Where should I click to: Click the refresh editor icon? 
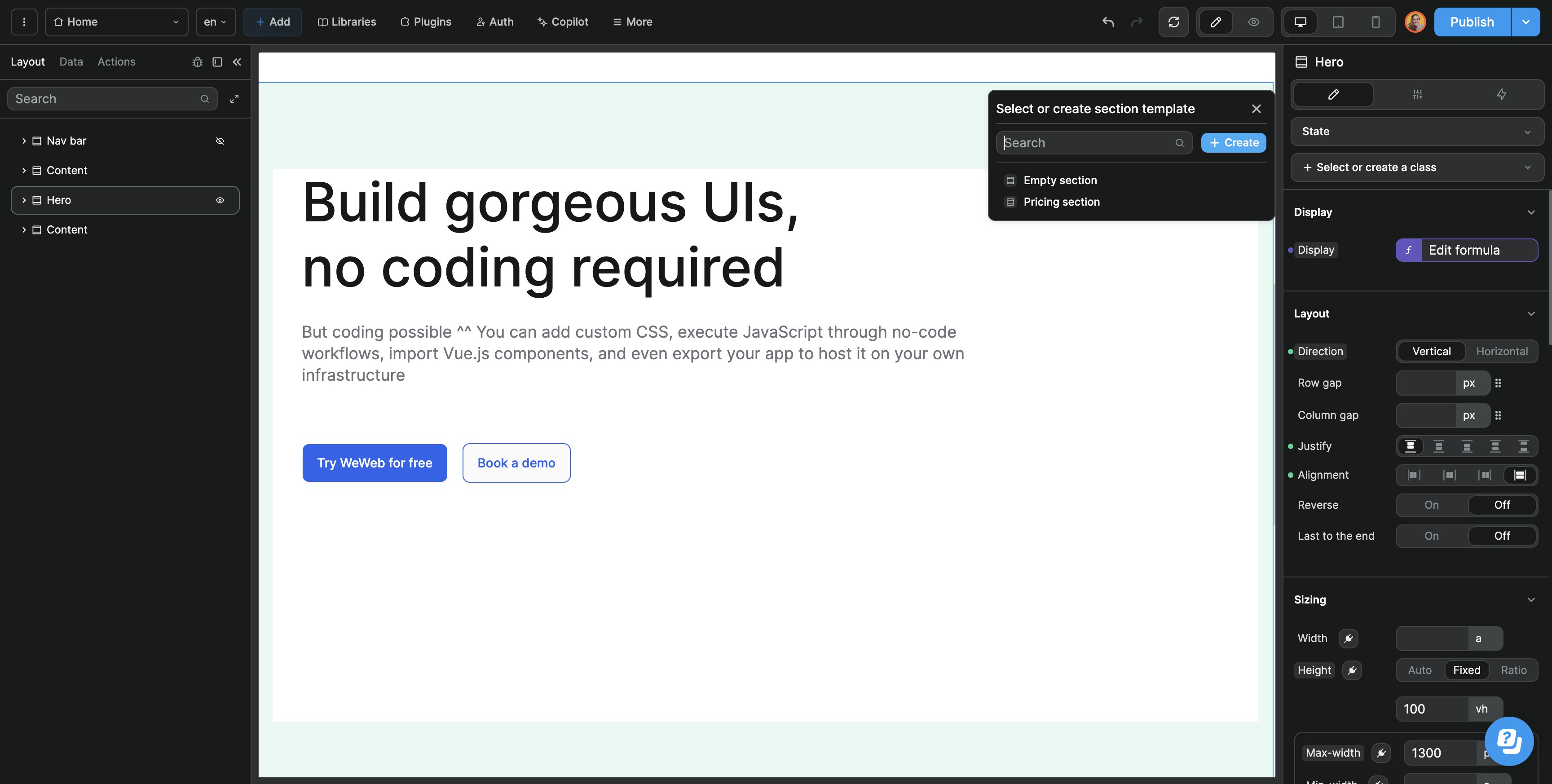1173,22
